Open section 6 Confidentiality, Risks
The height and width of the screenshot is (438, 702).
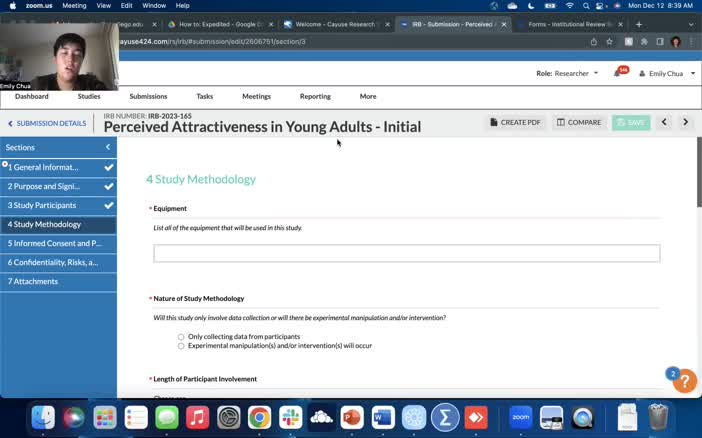click(x=58, y=262)
